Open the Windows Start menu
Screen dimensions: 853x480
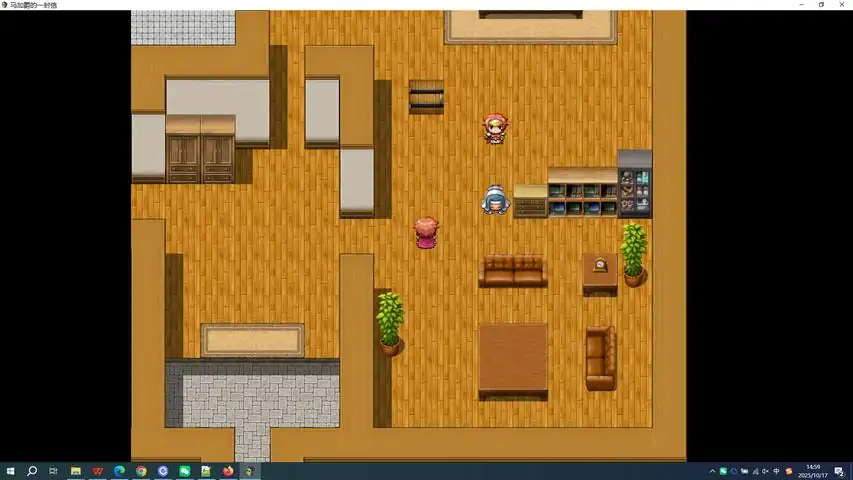click(x=11, y=471)
